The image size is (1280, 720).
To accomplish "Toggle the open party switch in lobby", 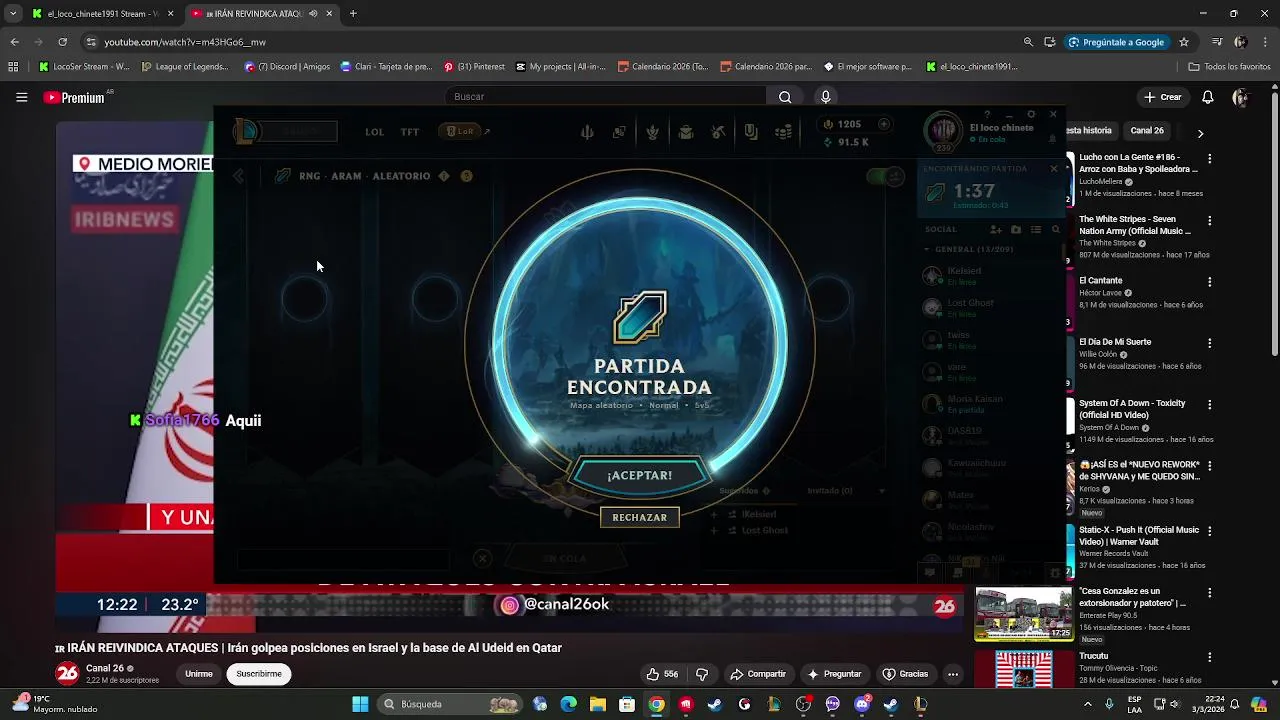I will pos(884,176).
